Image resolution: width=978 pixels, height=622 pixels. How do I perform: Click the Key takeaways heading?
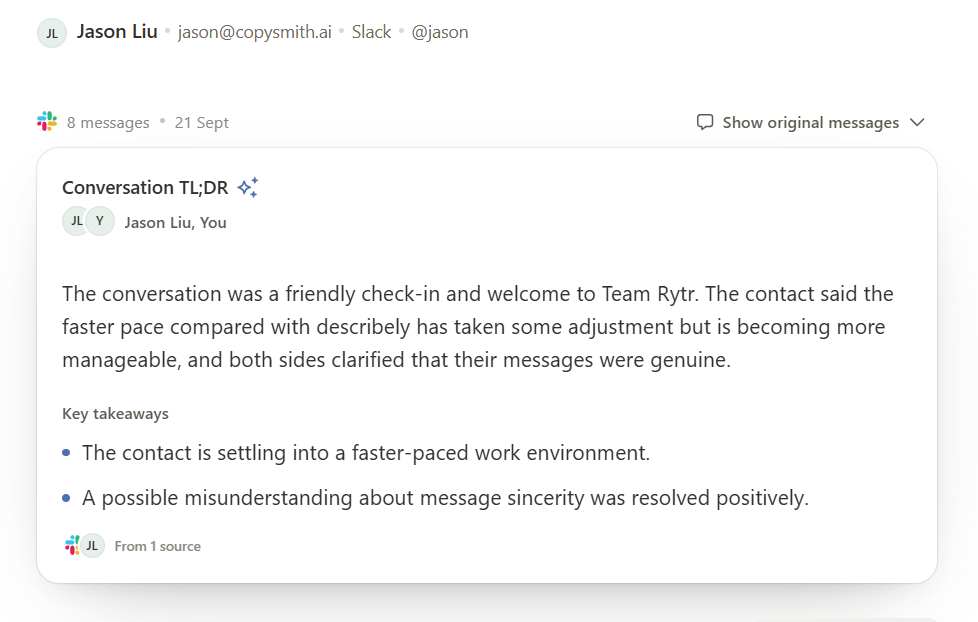point(115,414)
